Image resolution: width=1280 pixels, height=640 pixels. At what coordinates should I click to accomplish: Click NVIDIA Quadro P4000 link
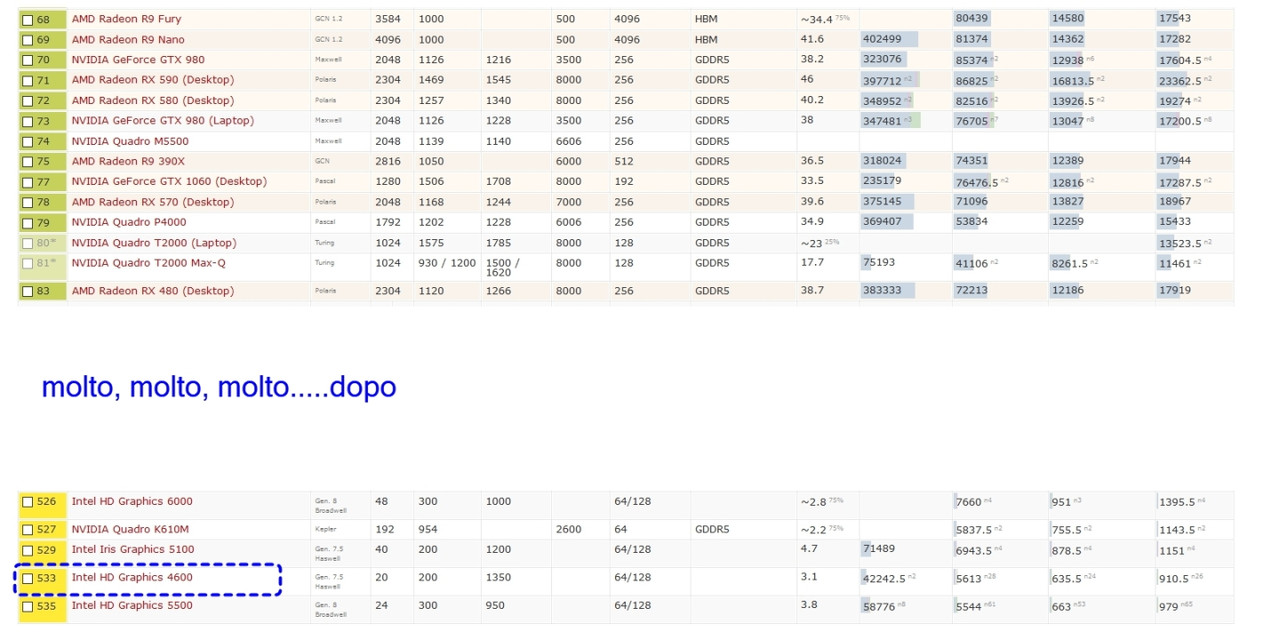[129, 222]
